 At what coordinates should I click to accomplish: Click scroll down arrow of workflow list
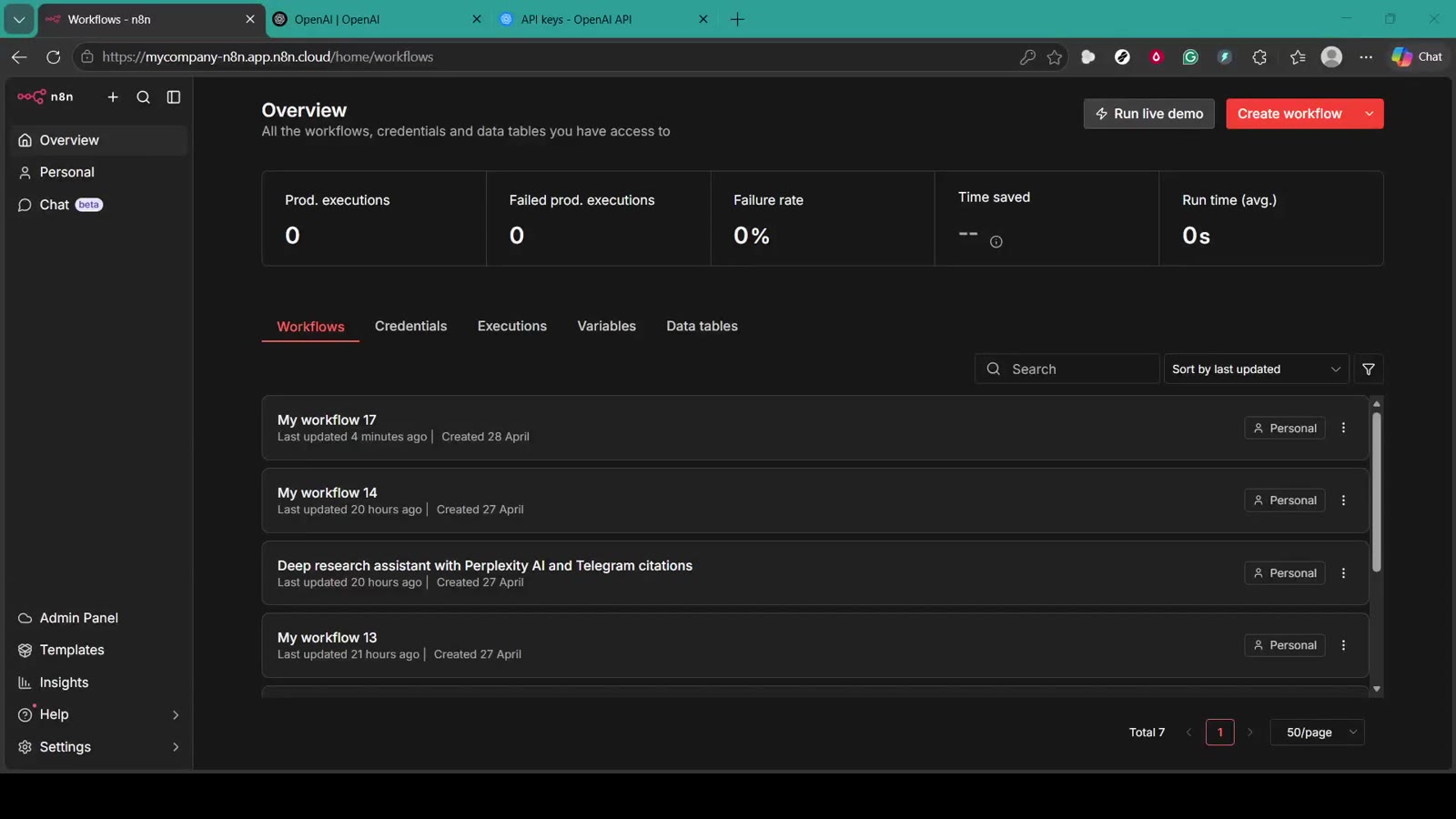point(1376,689)
